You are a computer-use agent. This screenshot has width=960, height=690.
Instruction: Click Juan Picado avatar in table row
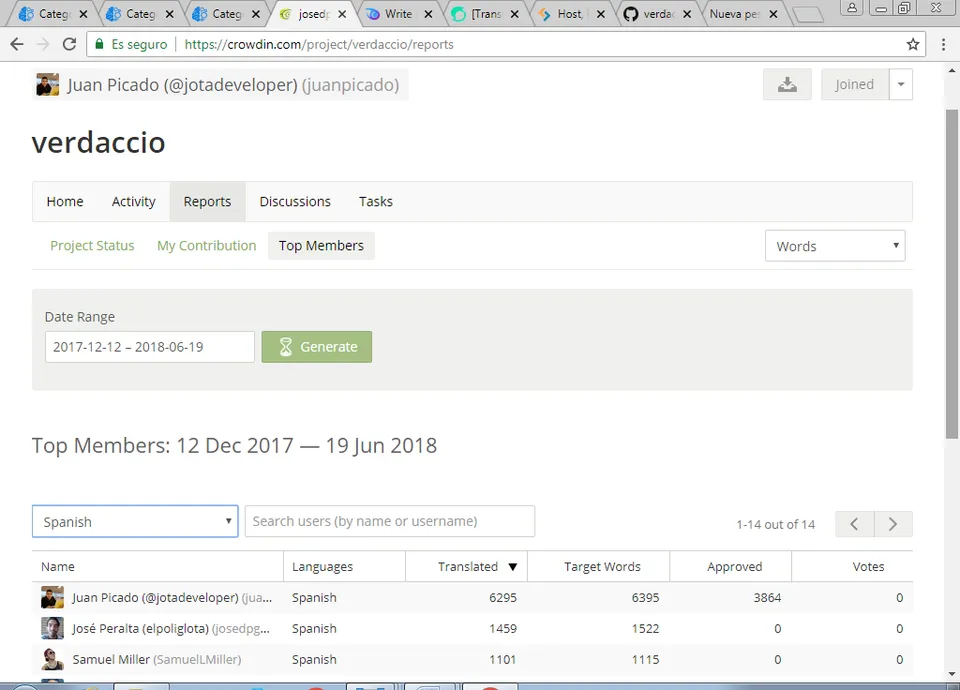tap(52, 598)
